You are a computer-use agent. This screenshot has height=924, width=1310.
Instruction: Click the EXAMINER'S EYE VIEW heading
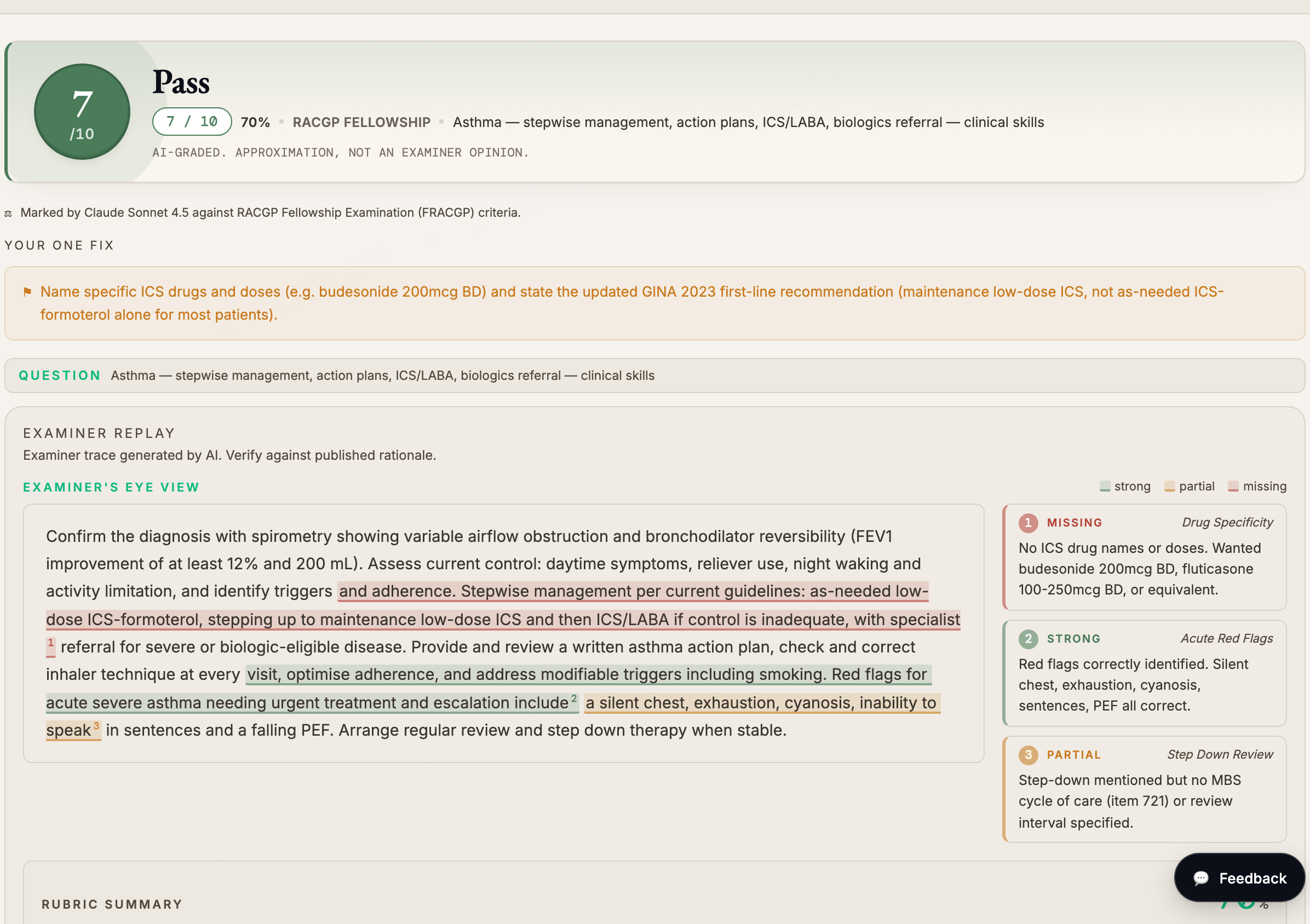coord(111,487)
